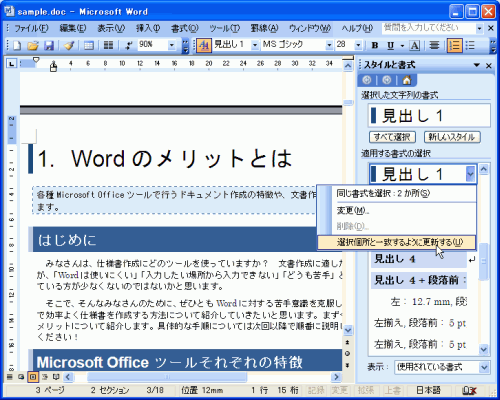
Task: Choose 選択個所と一致するように更新する menu entry
Action: [x=396, y=242]
